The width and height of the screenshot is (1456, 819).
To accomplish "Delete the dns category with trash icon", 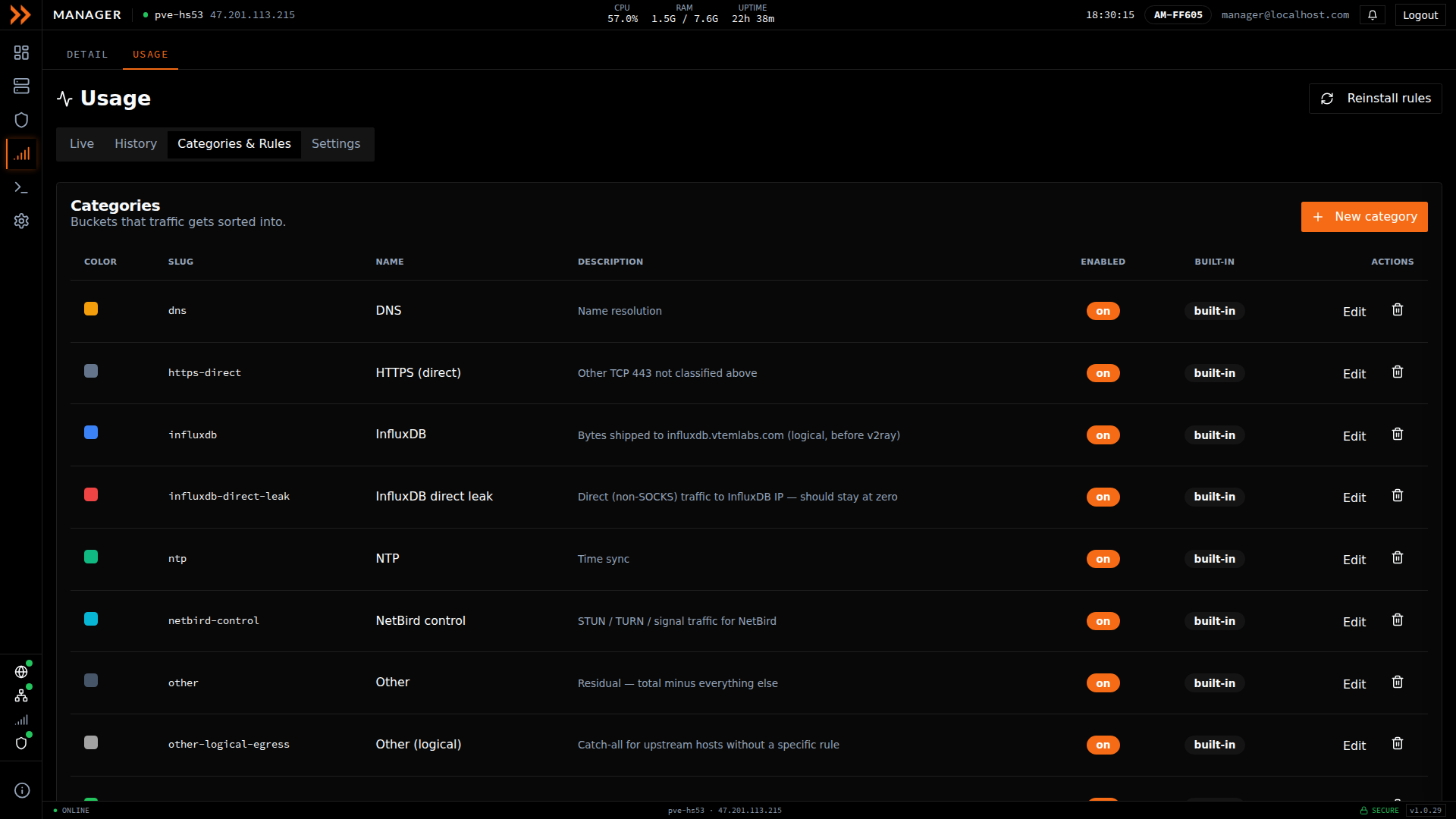I will [1398, 309].
